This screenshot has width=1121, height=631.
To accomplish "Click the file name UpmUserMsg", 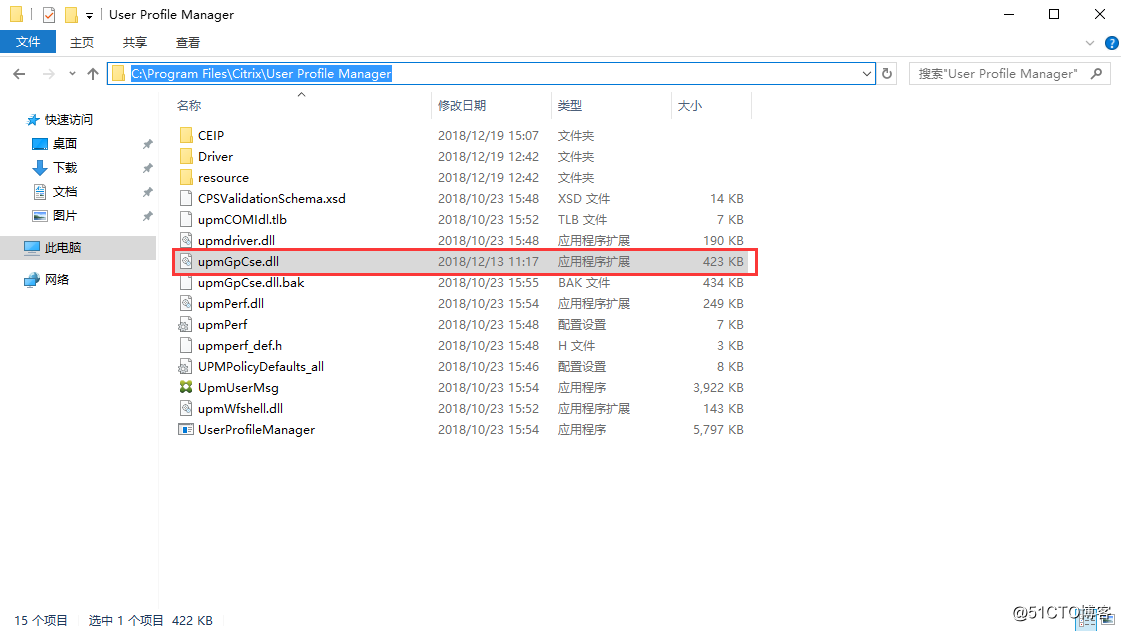I will click(x=238, y=388).
